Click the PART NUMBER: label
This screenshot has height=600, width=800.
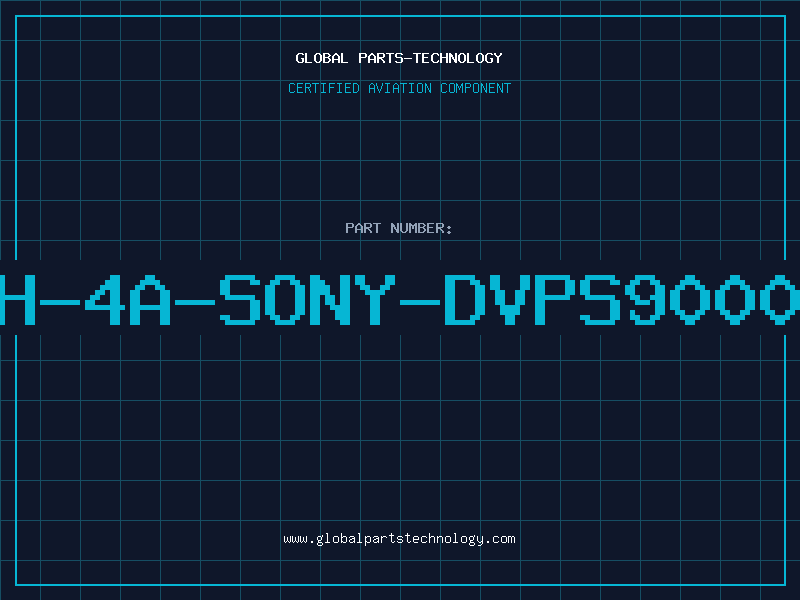[x=398, y=228]
